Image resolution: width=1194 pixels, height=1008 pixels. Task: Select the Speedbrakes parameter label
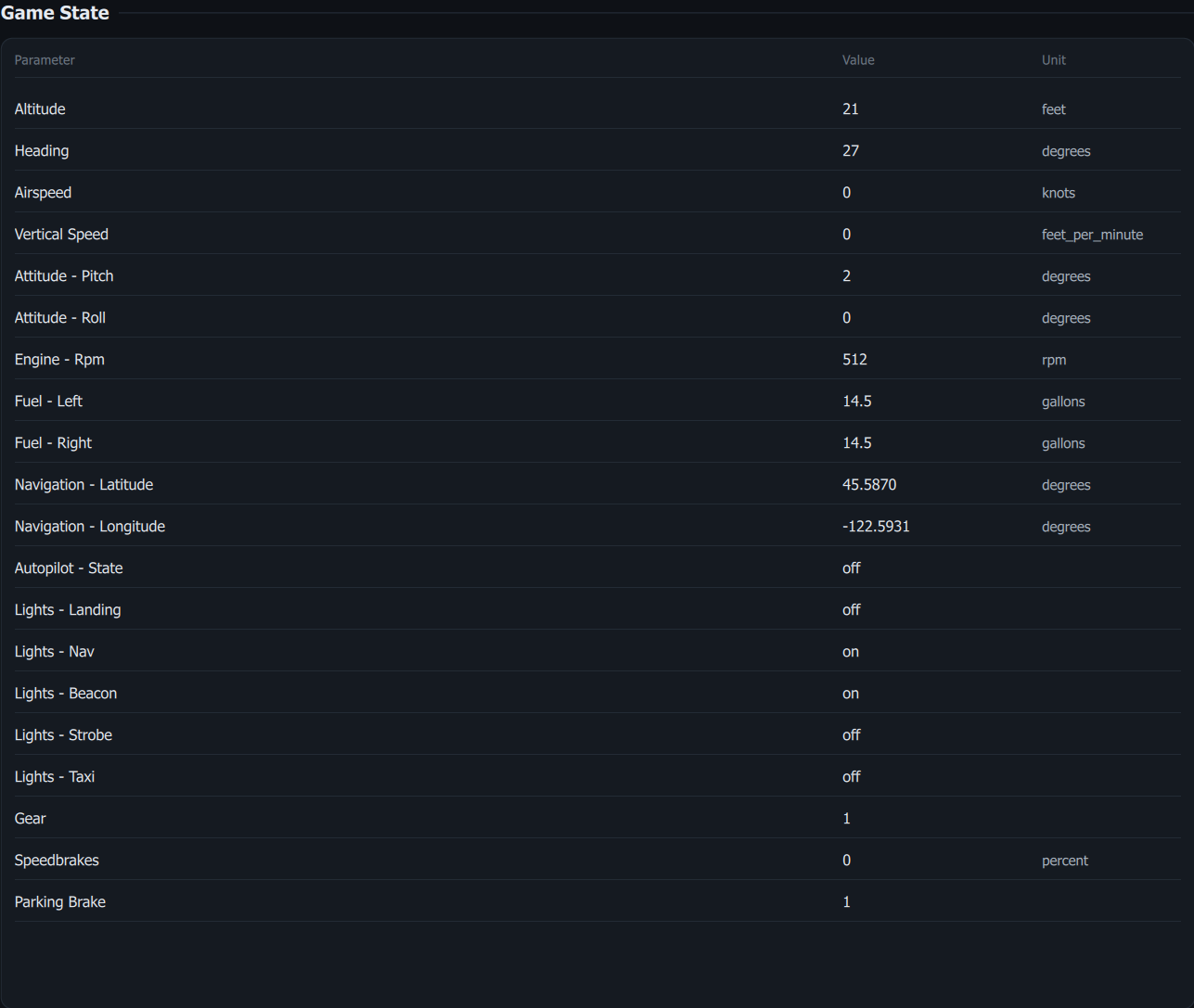tap(57, 861)
